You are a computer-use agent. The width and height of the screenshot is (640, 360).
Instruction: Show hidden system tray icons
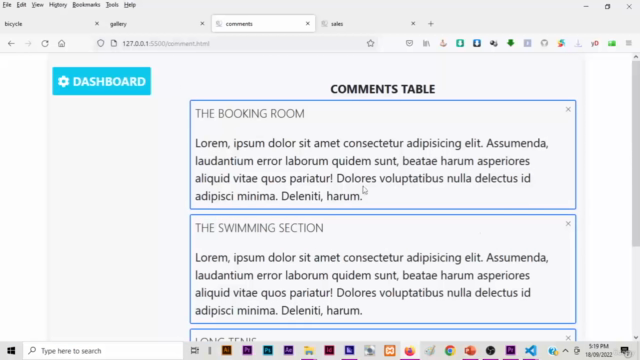565,351
